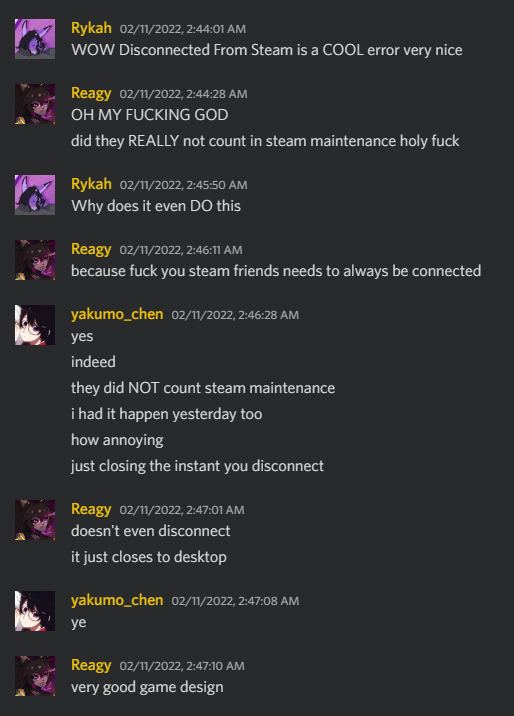The image size is (514, 716).
Task: Click yakumo_chen username at 2:46:28 AM
Action: coord(117,314)
